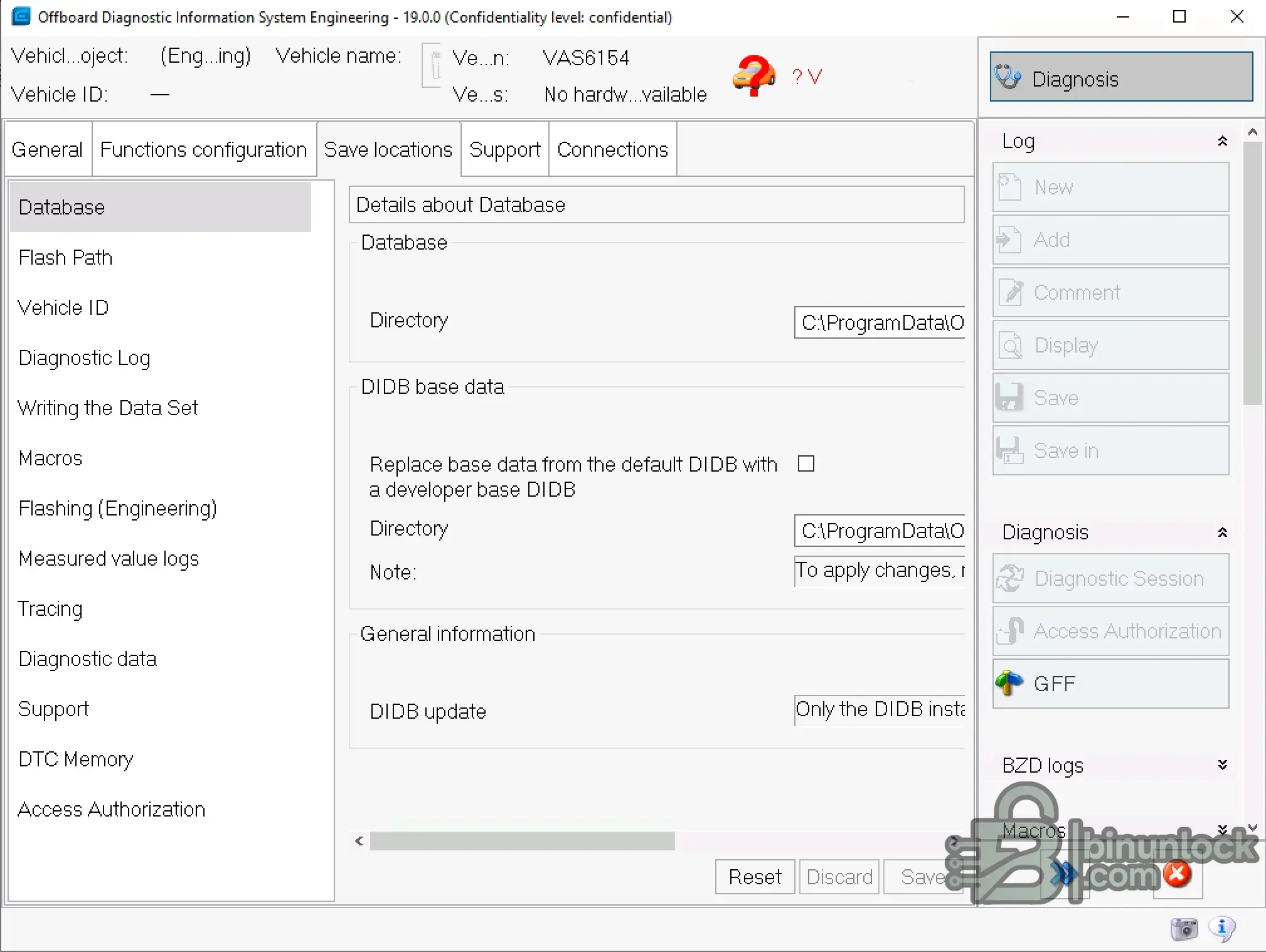Click the right panel vertical scrollbar thumb
The image size is (1266, 952).
pyautogui.click(x=1252, y=273)
